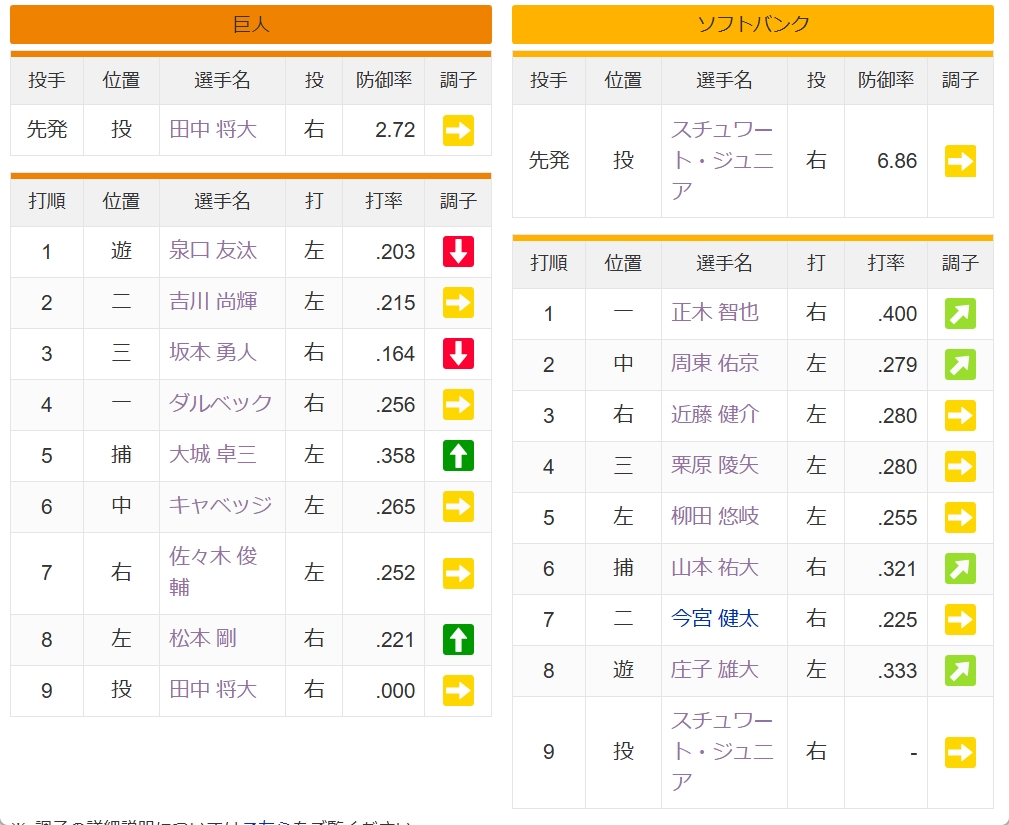Click the 巨人 team header bar

pyautogui.click(x=251, y=24)
